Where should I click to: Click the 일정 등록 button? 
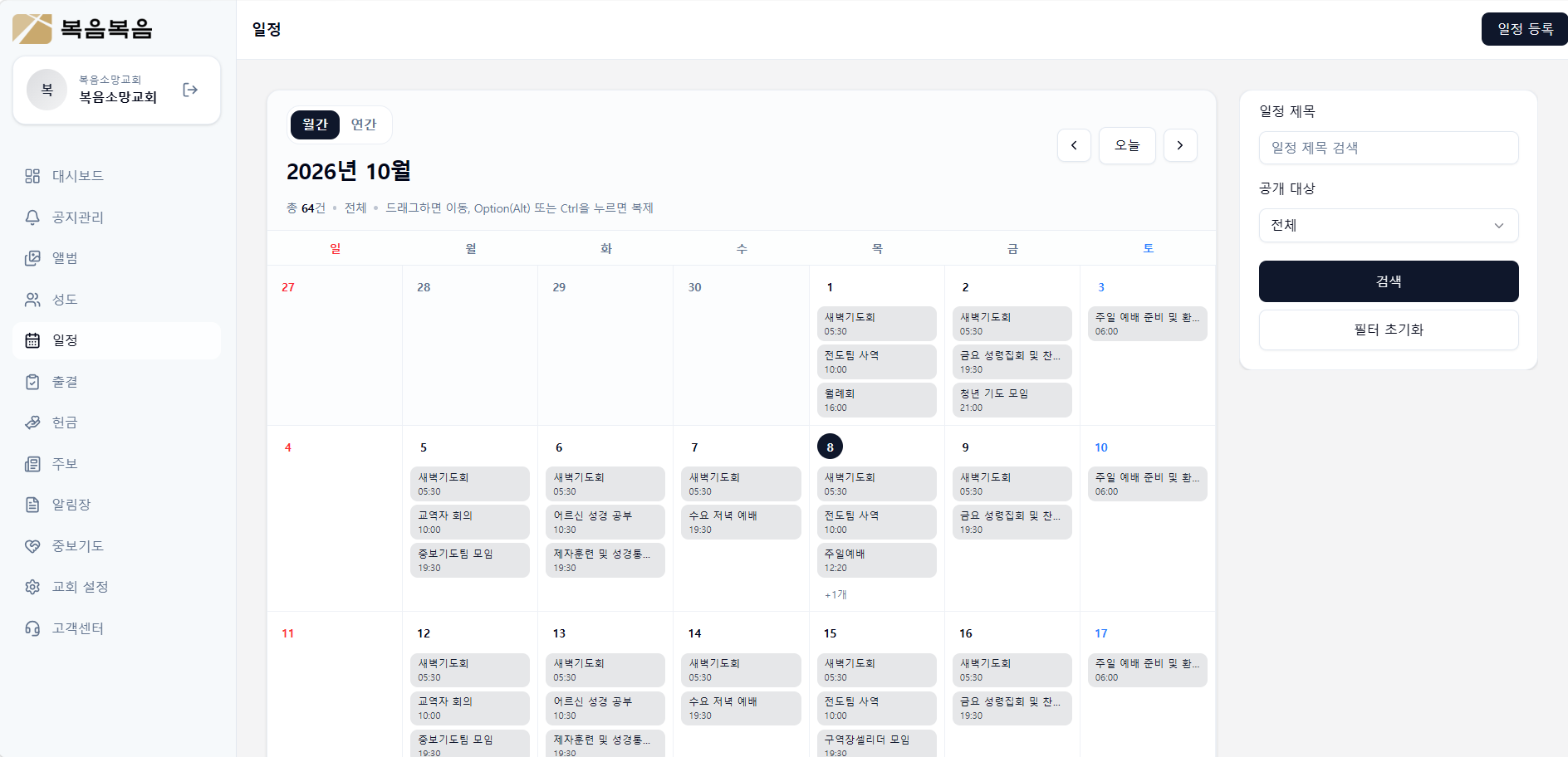(x=1525, y=29)
